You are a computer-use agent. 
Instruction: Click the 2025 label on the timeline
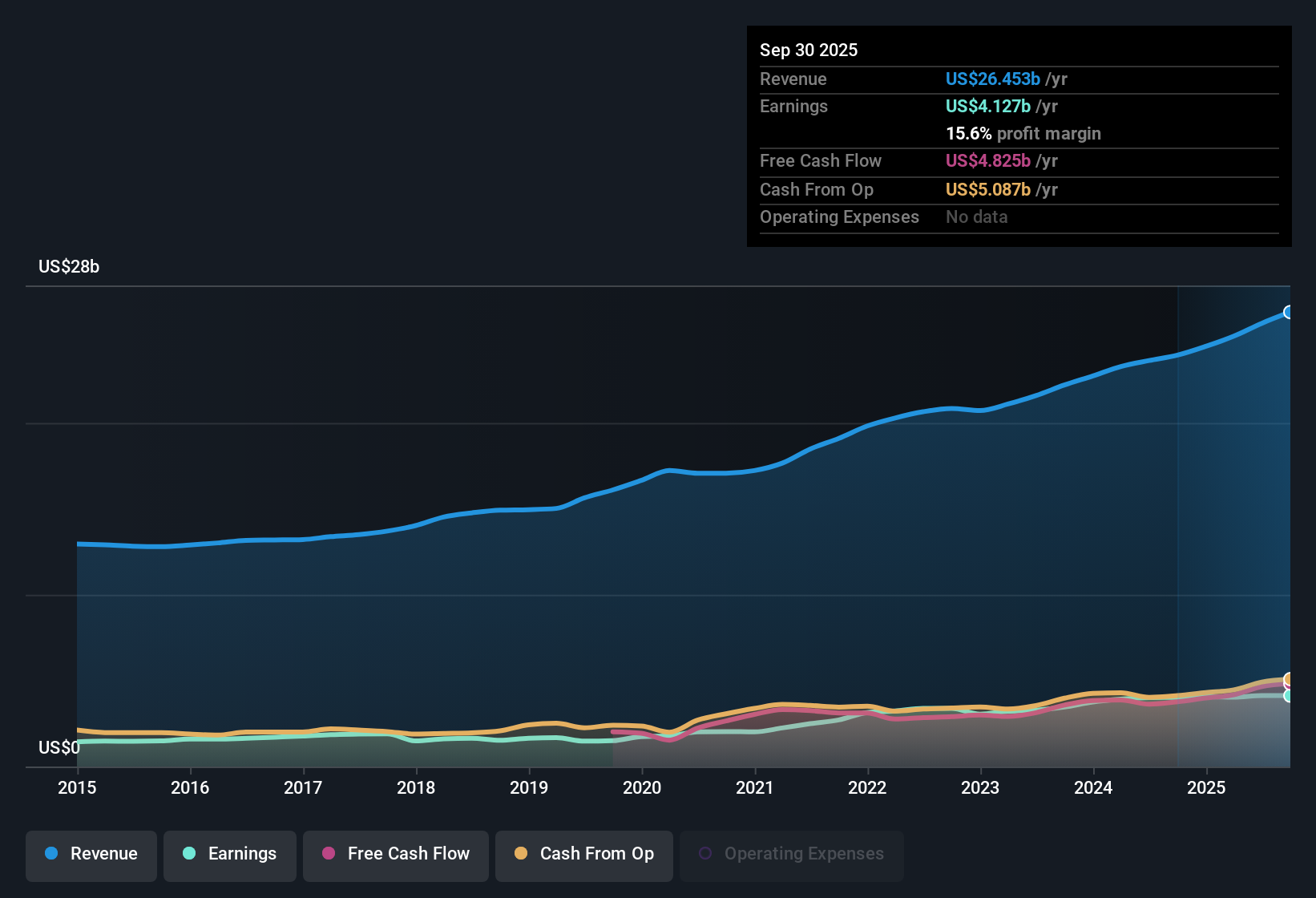point(1208,788)
